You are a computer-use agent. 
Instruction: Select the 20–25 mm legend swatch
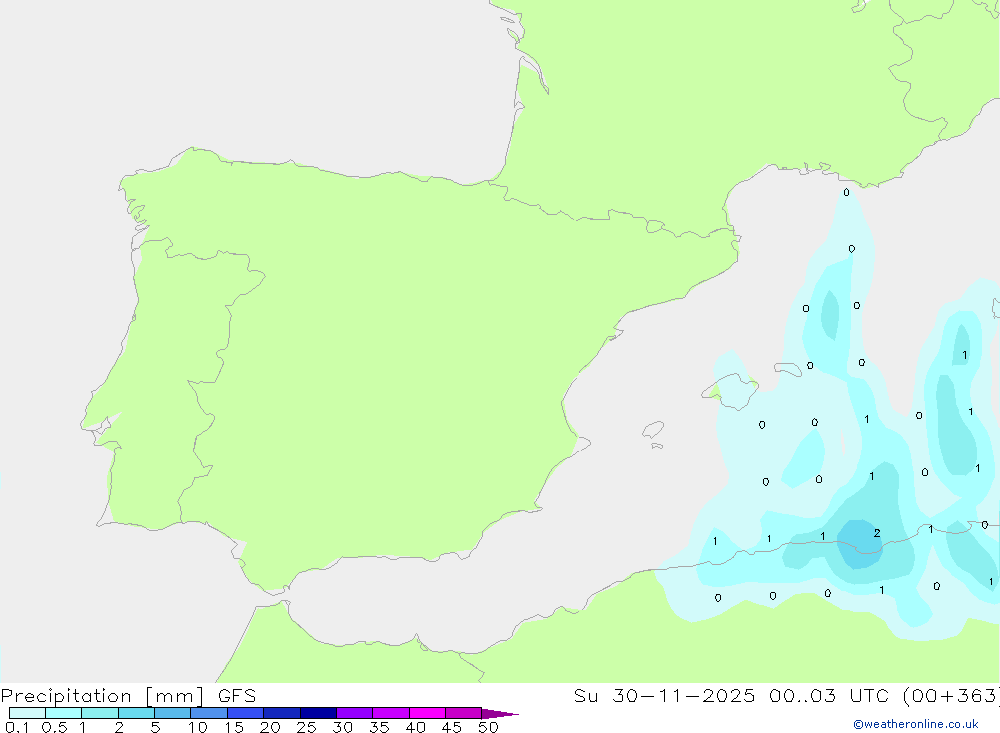coord(282,713)
